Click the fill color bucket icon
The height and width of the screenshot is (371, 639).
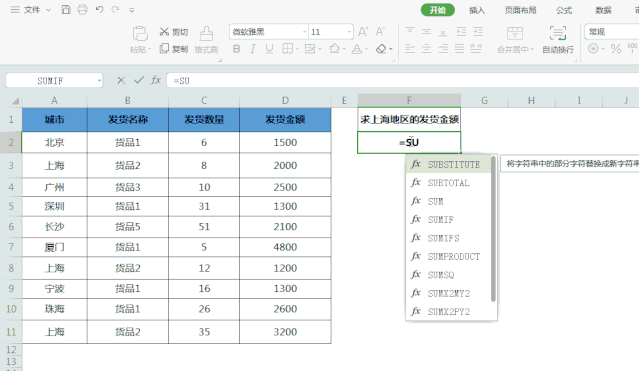pos(335,49)
